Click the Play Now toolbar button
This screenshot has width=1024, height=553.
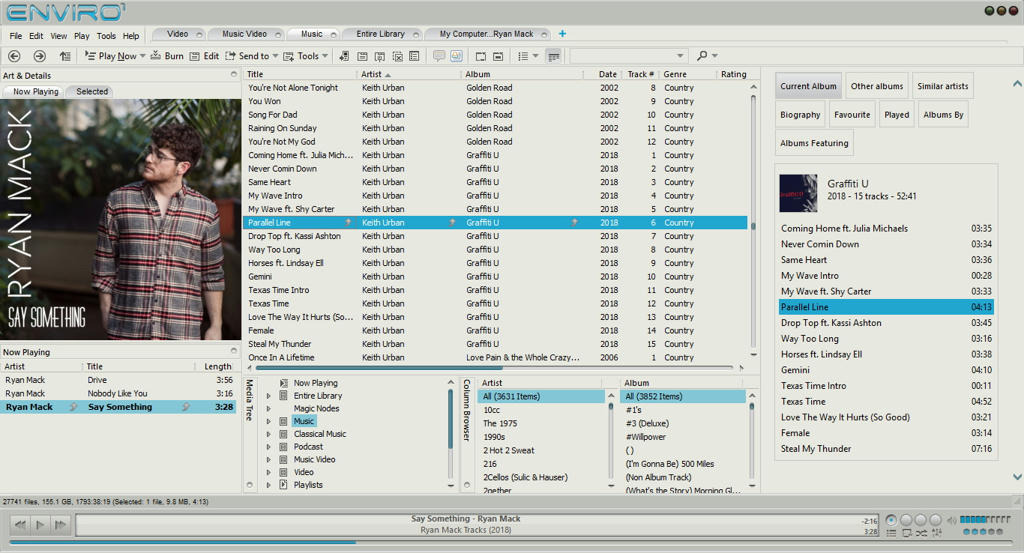point(110,56)
